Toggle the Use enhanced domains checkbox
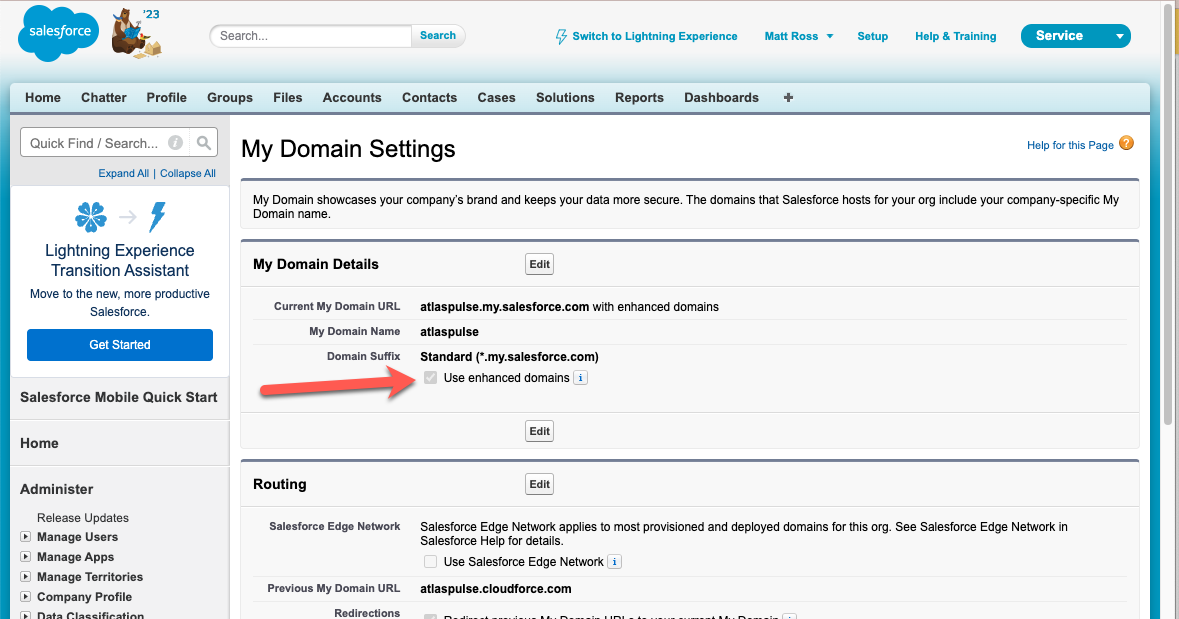The width and height of the screenshot is (1179, 619). (x=430, y=378)
